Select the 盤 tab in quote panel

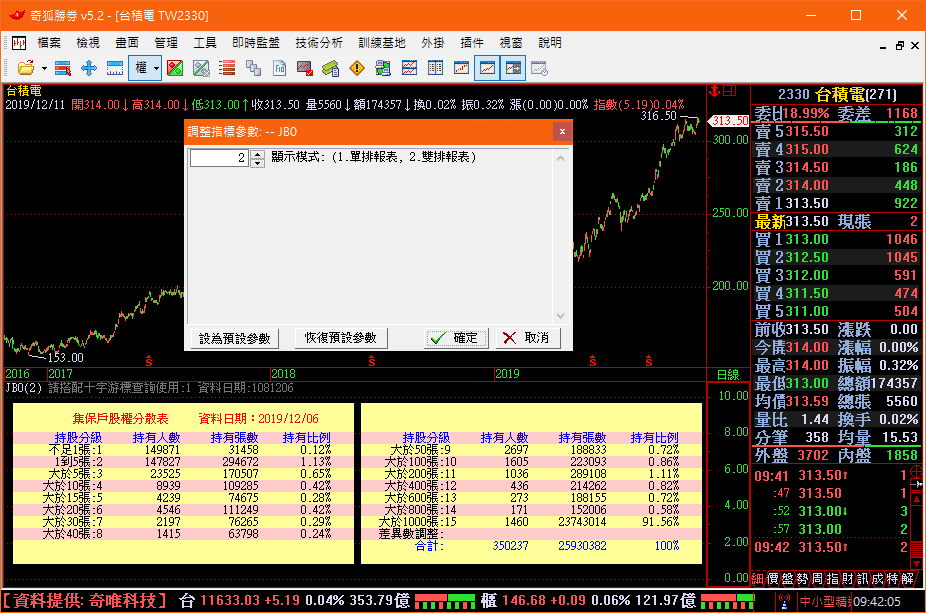[x=787, y=579]
